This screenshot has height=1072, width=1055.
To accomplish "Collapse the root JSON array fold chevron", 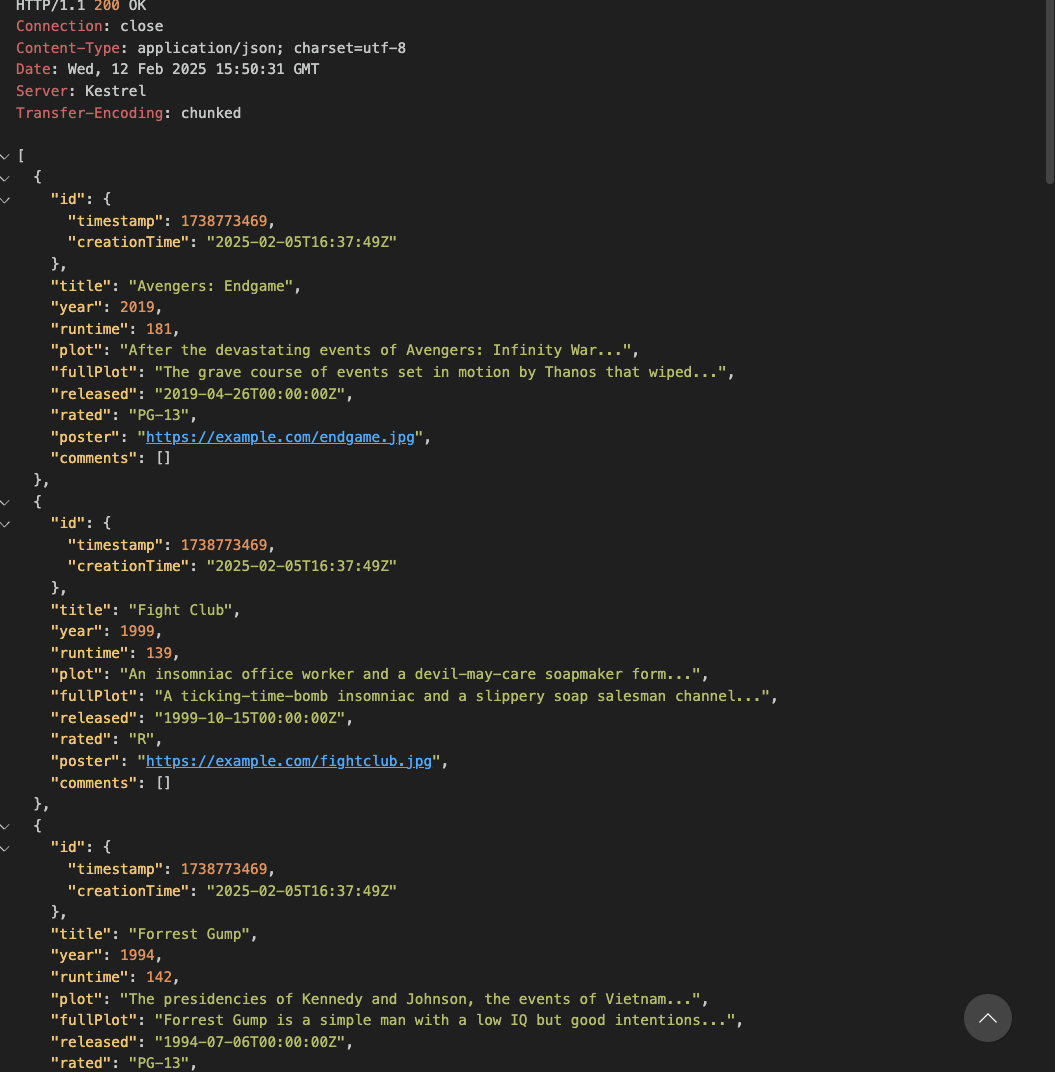I will (5, 157).
